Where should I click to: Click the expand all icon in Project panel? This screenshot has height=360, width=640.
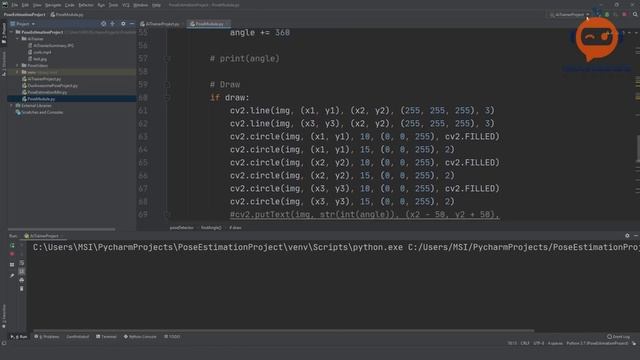(113, 24)
